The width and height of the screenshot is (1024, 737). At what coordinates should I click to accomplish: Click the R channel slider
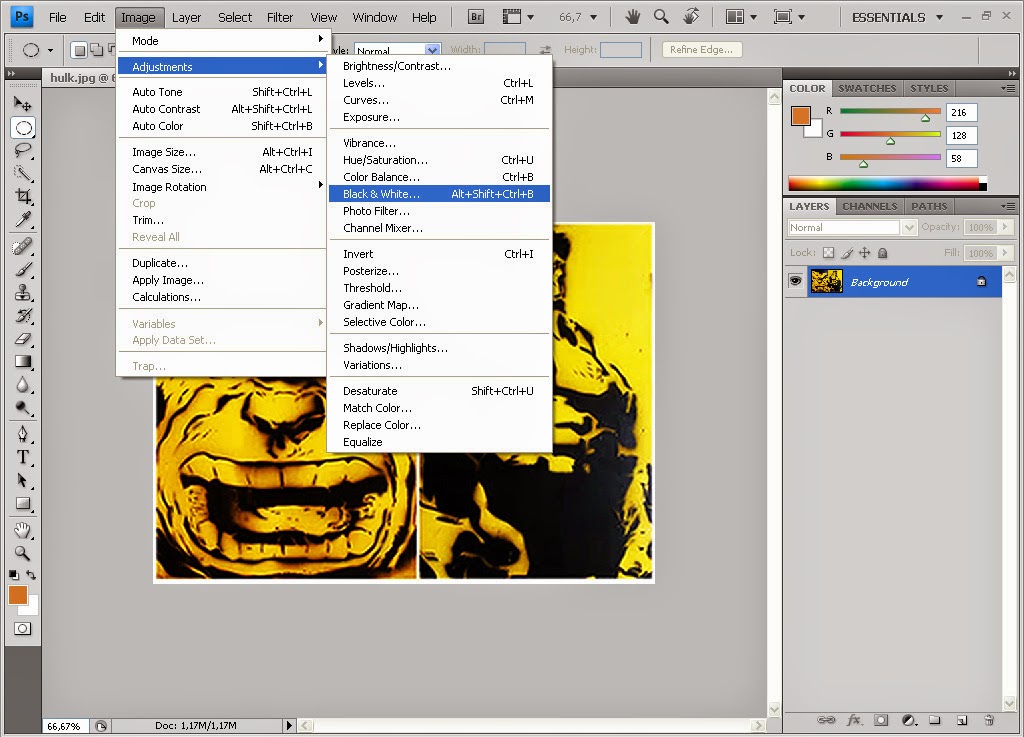click(890, 112)
